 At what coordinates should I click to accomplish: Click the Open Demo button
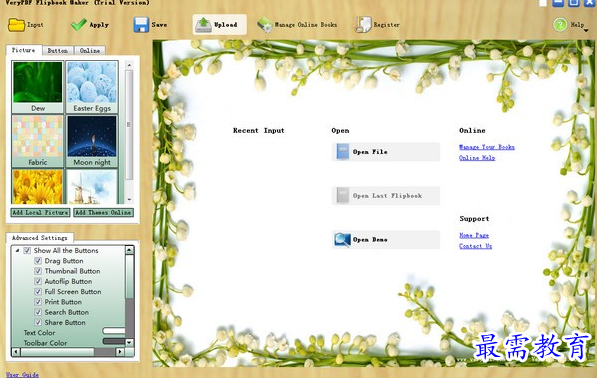click(386, 240)
